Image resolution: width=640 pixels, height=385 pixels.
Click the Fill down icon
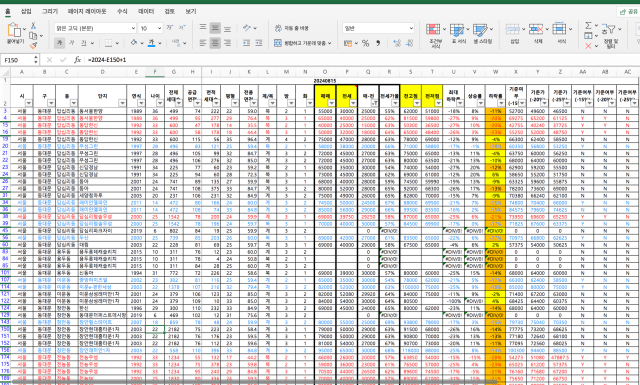click(588, 36)
